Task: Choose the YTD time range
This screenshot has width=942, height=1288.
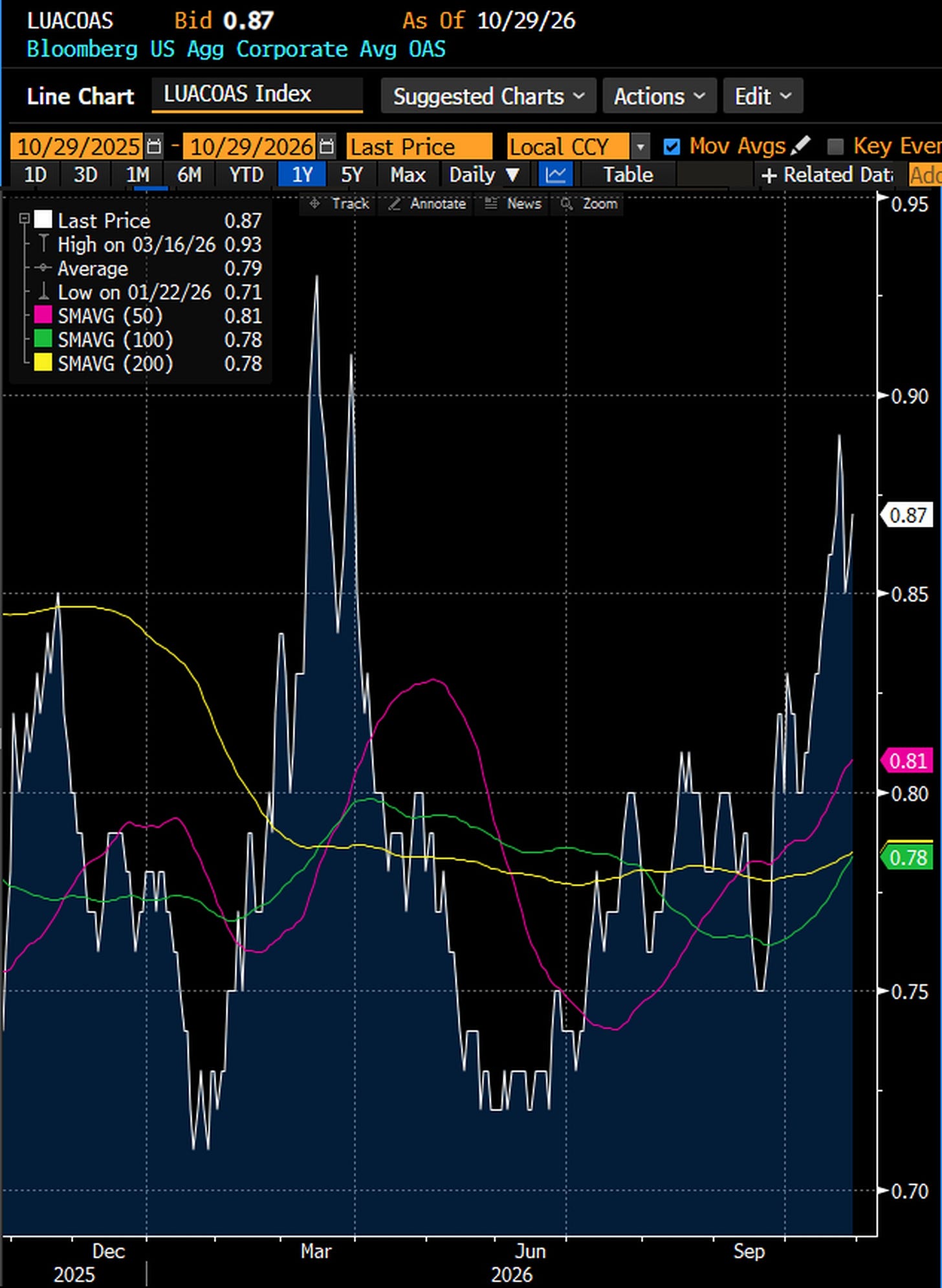Action: [246, 175]
